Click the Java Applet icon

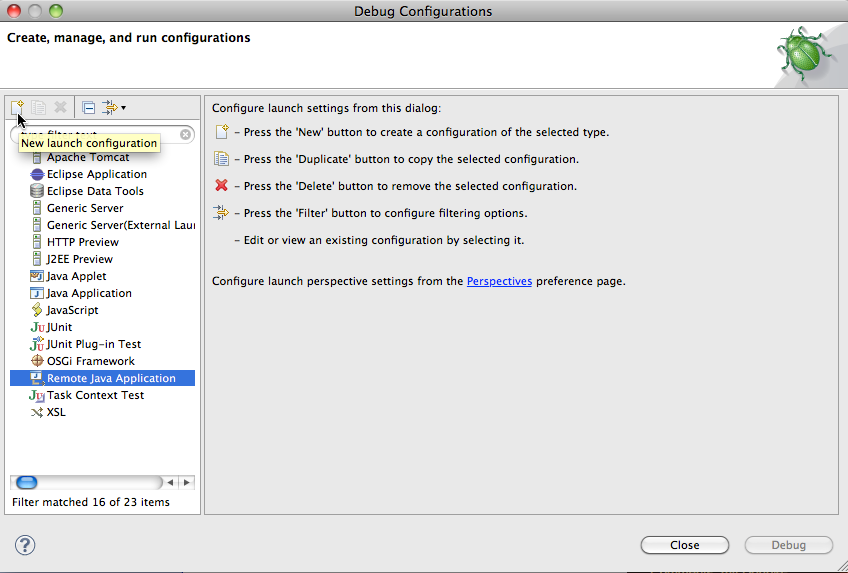[37, 276]
